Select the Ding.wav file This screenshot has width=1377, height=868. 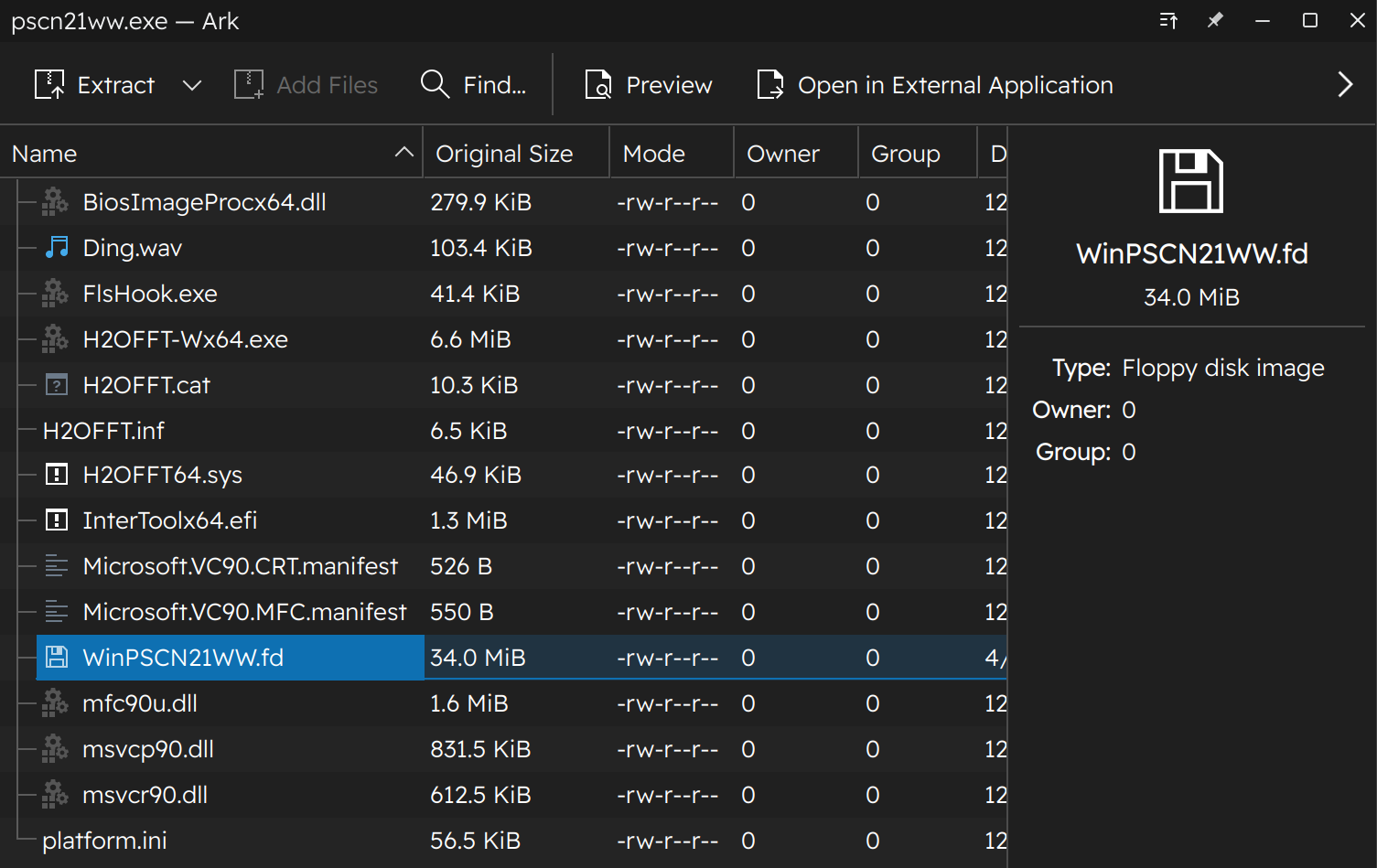click(132, 248)
